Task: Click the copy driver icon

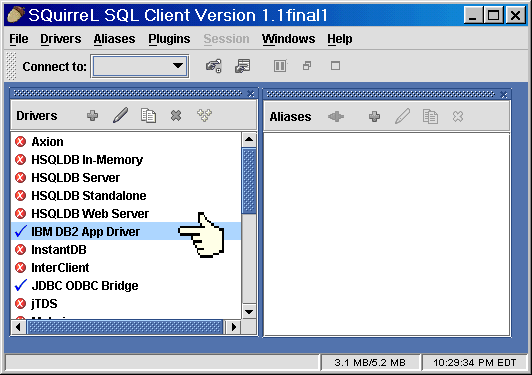Action: pos(149,115)
